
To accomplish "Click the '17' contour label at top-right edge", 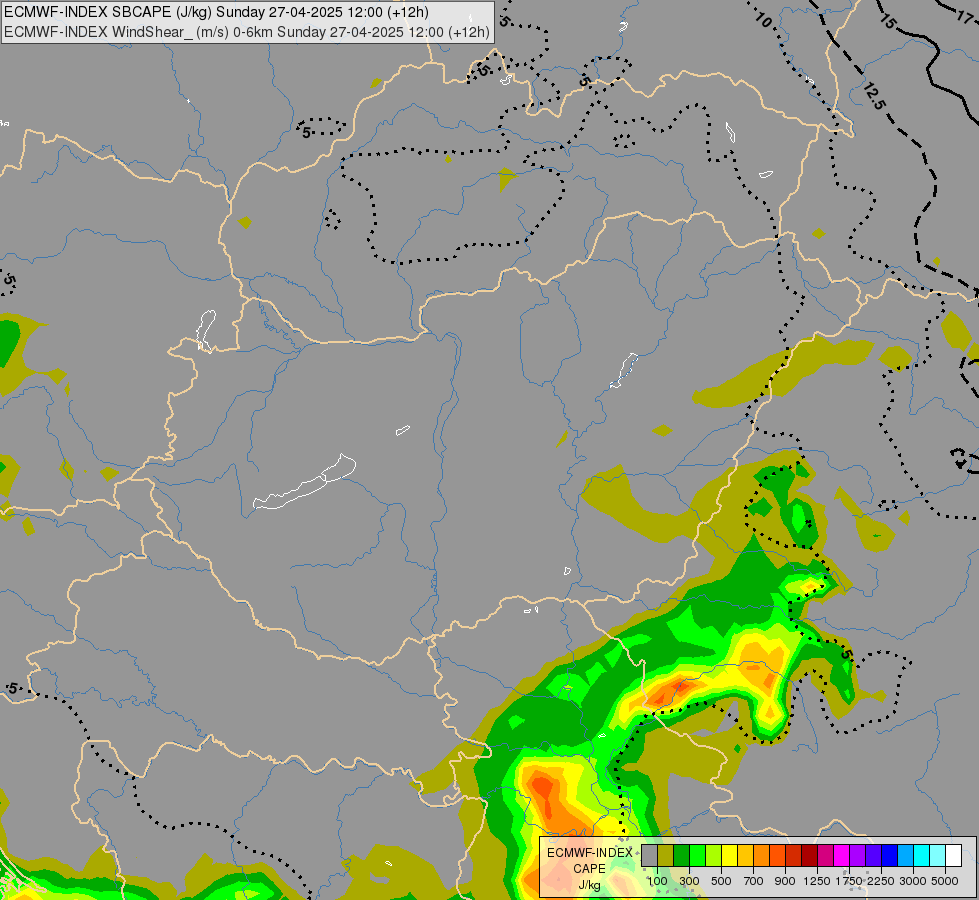I will pos(965,17).
